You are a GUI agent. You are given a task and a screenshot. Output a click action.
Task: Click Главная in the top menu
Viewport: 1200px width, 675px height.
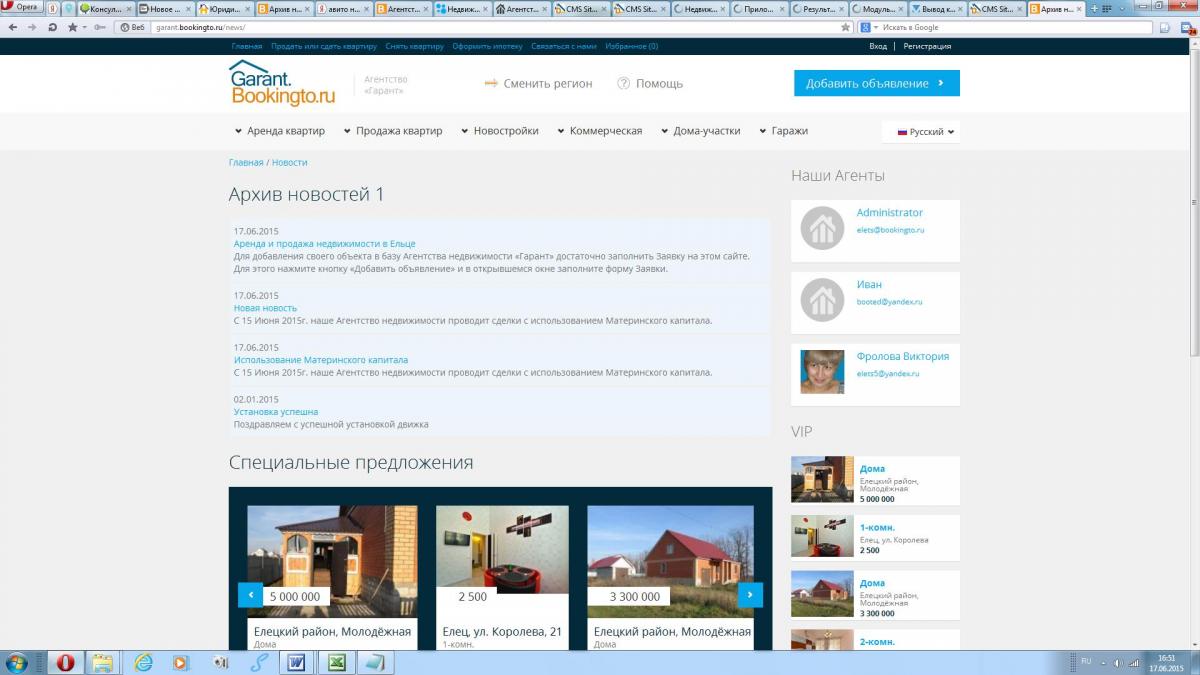[x=247, y=46]
